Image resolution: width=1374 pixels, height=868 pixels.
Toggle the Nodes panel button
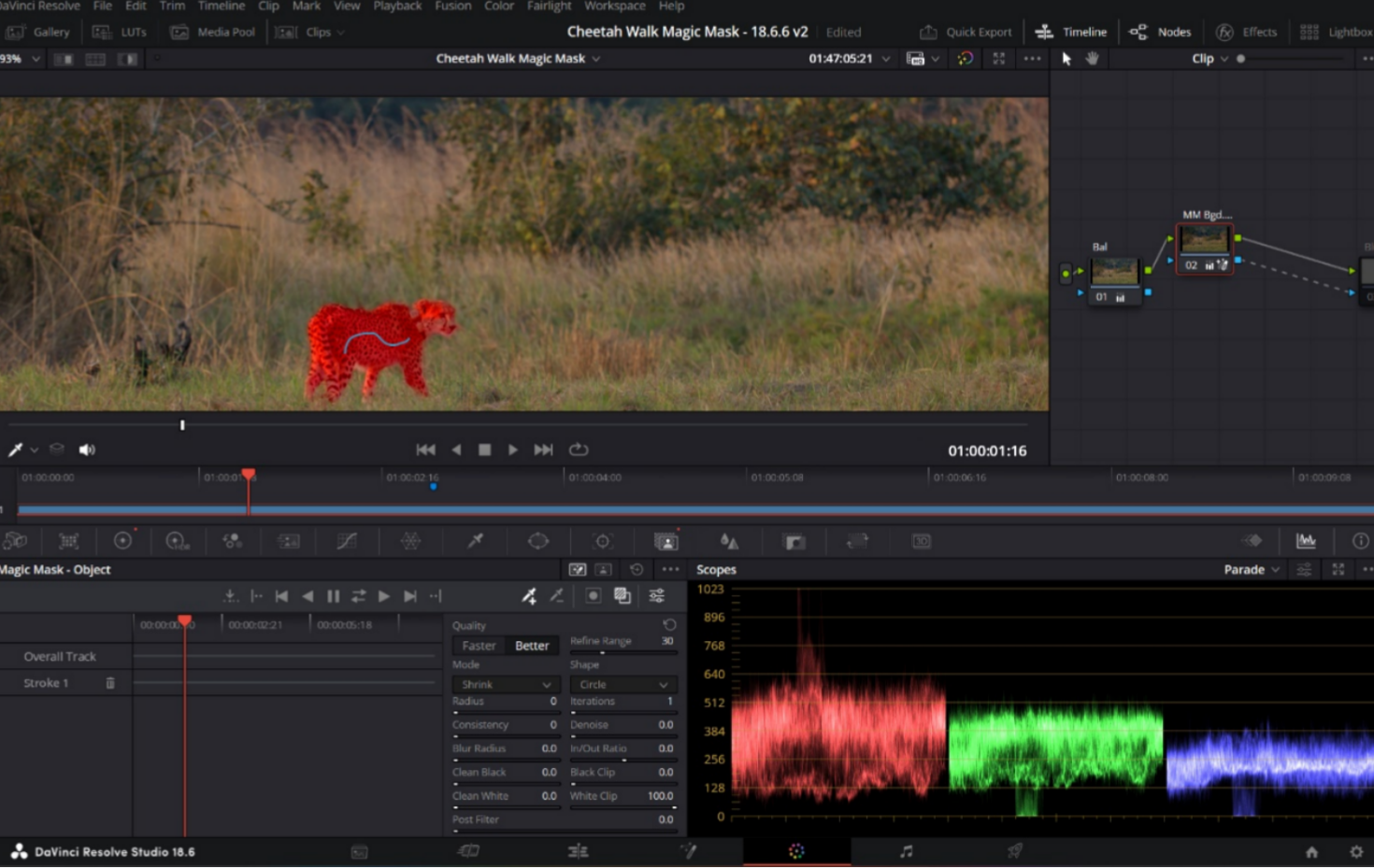(1160, 32)
